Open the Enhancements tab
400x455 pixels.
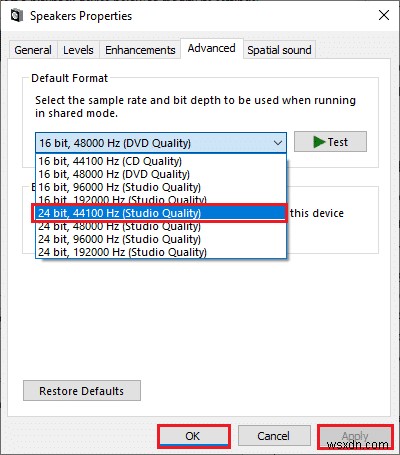(x=140, y=50)
